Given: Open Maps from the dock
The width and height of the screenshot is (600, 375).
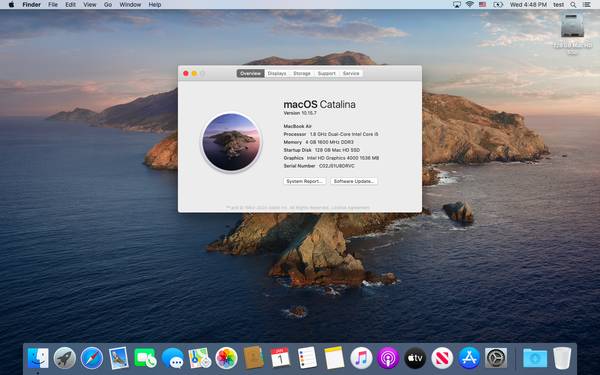Looking at the screenshot, I should coord(199,358).
